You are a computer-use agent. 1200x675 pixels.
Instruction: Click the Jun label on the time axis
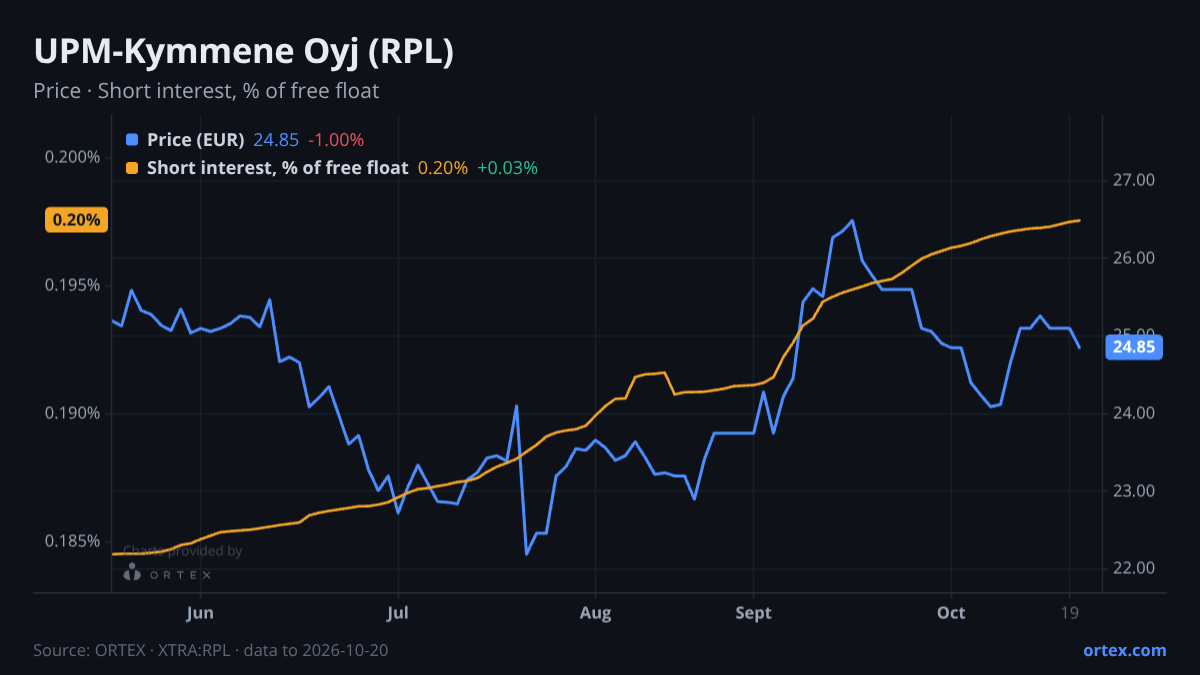(201, 613)
